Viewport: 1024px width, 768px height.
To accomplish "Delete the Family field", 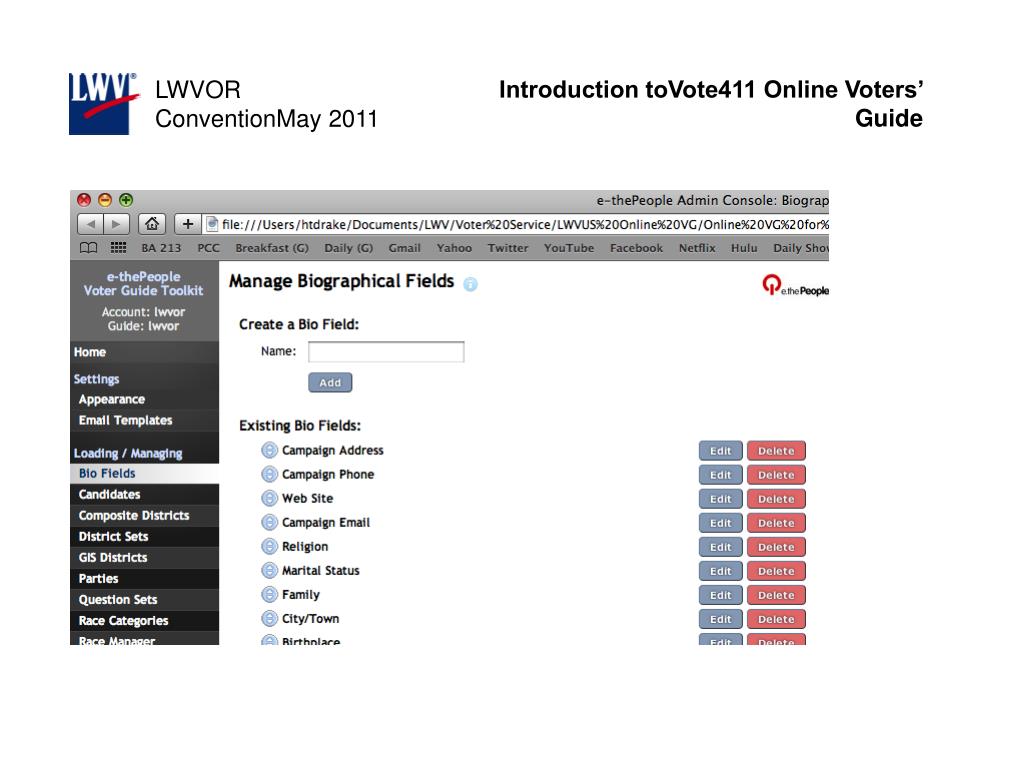I will click(x=776, y=596).
